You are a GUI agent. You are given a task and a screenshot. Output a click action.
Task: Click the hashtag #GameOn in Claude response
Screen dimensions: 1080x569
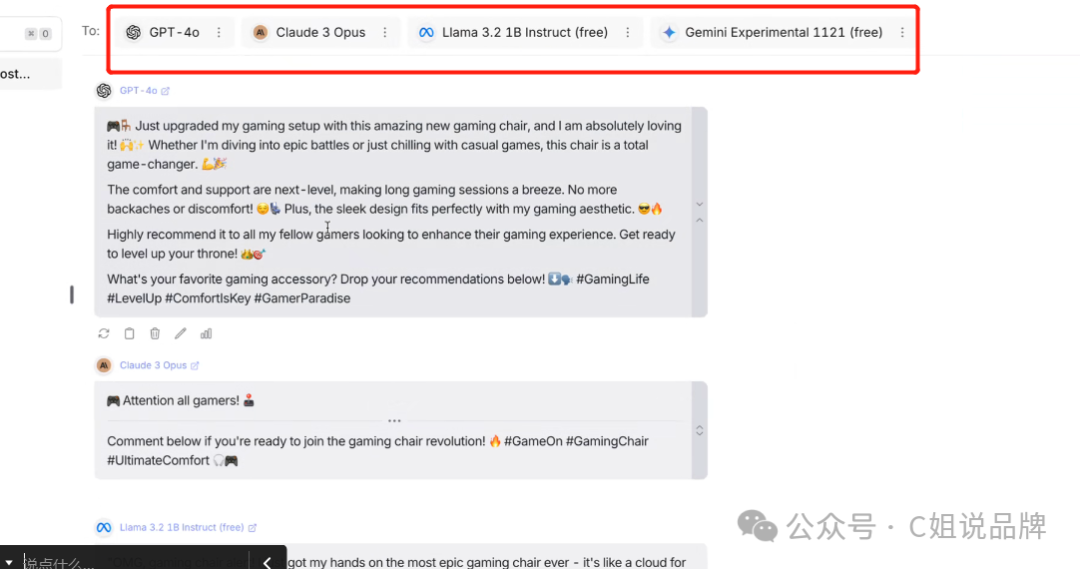coord(533,441)
